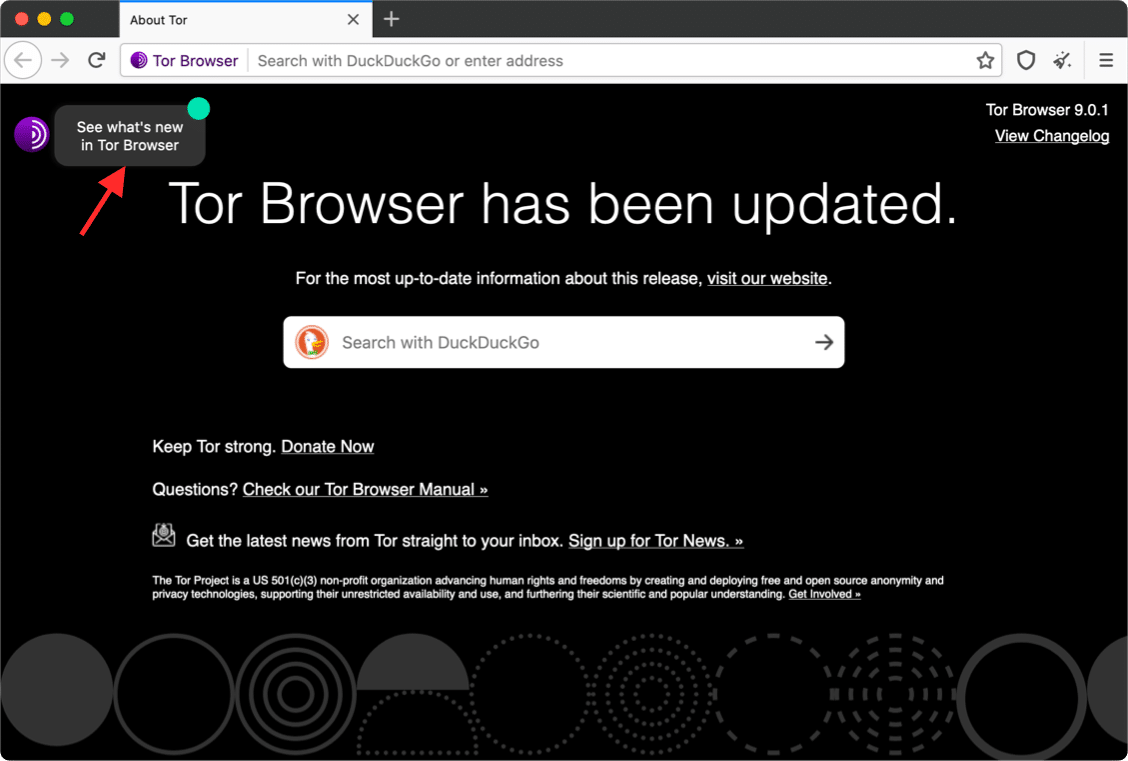Open the View Changelog link
Viewport: 1128px width, 761px height.
click(x=1052, y=136)
